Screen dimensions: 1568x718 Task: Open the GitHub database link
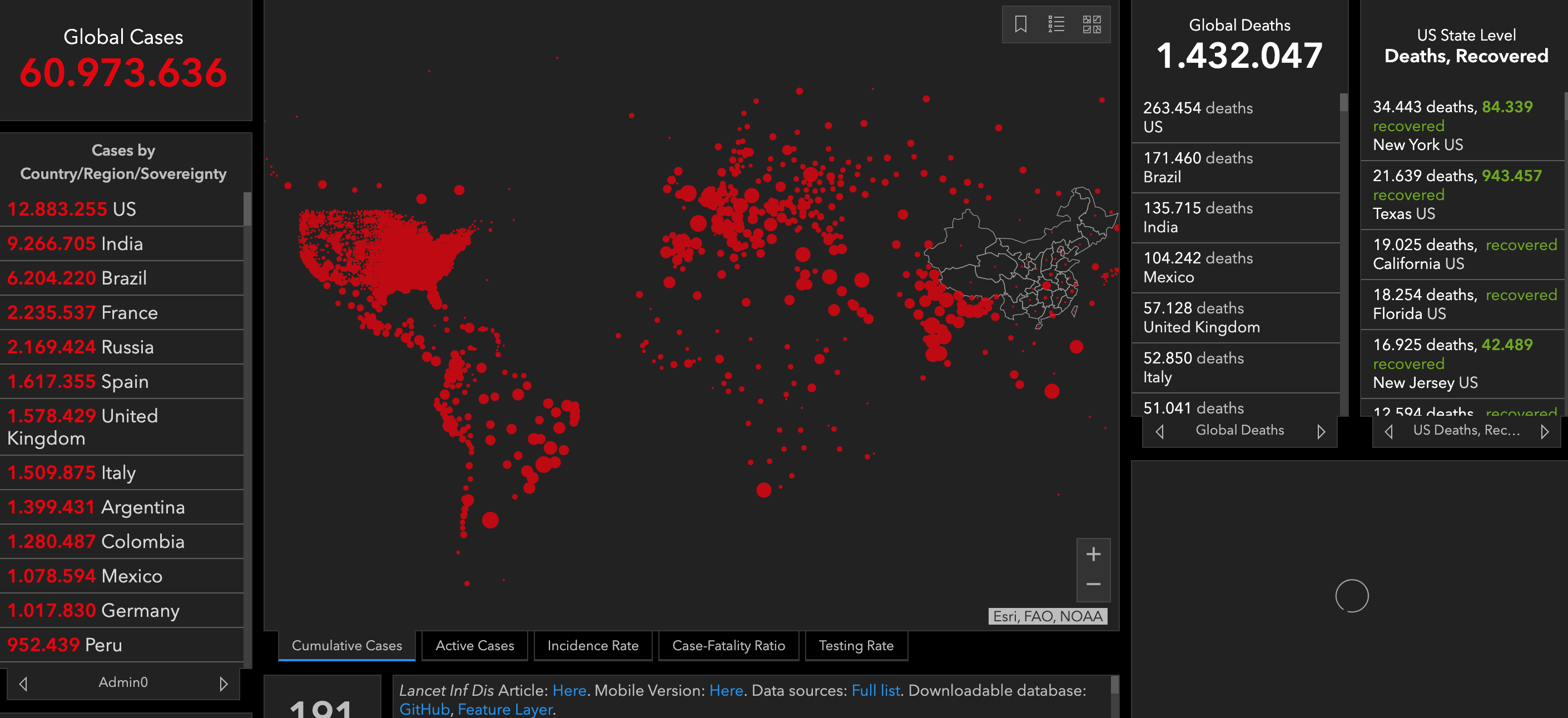coord(424,710)
